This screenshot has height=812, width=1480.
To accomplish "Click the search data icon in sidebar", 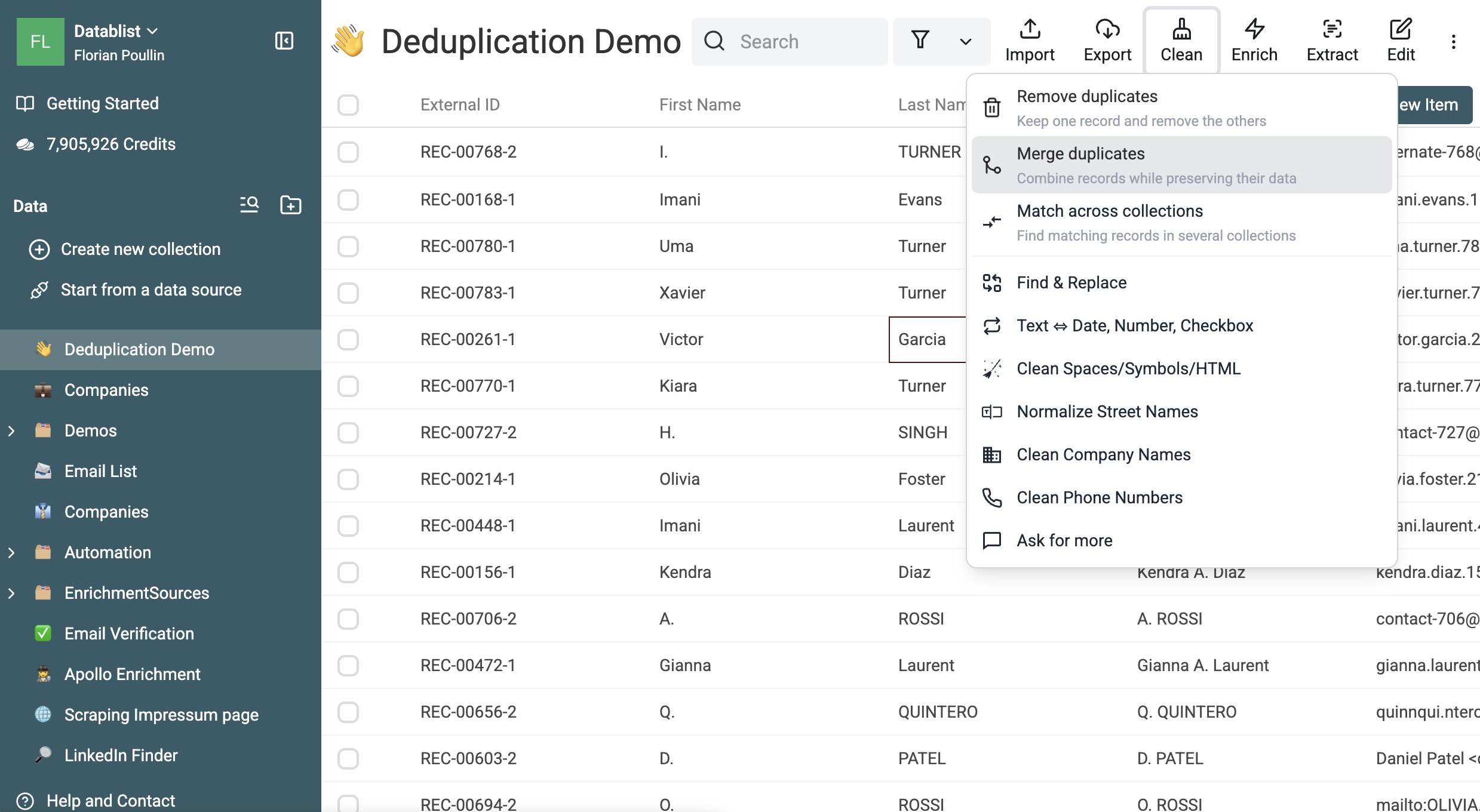I will (249, 205).
